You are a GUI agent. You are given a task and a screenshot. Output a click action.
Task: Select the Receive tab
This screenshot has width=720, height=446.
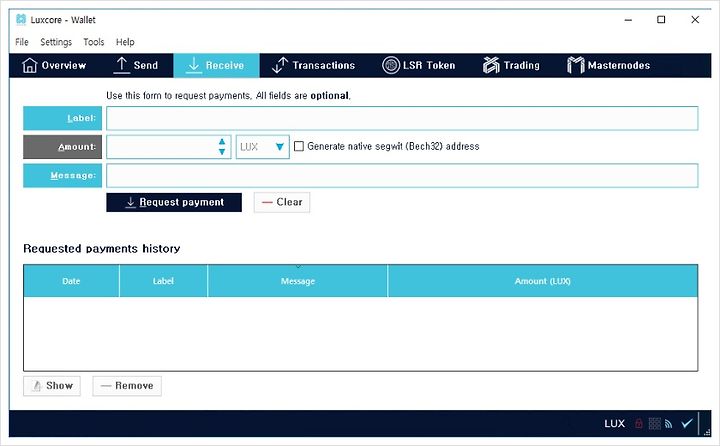point(216,65)
